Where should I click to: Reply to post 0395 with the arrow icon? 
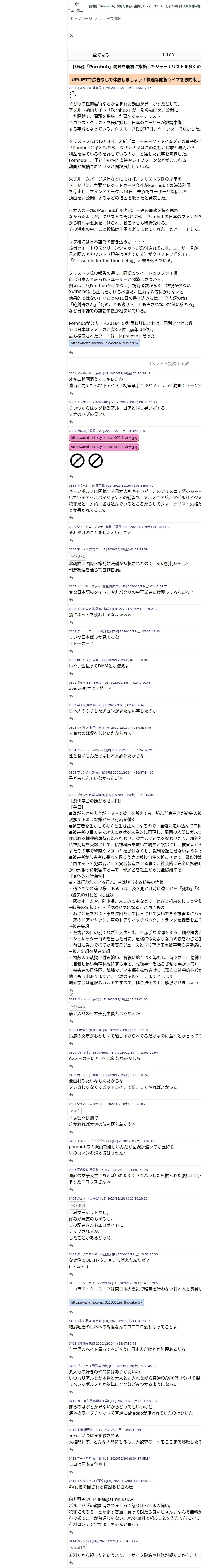[x=71, y=786]
